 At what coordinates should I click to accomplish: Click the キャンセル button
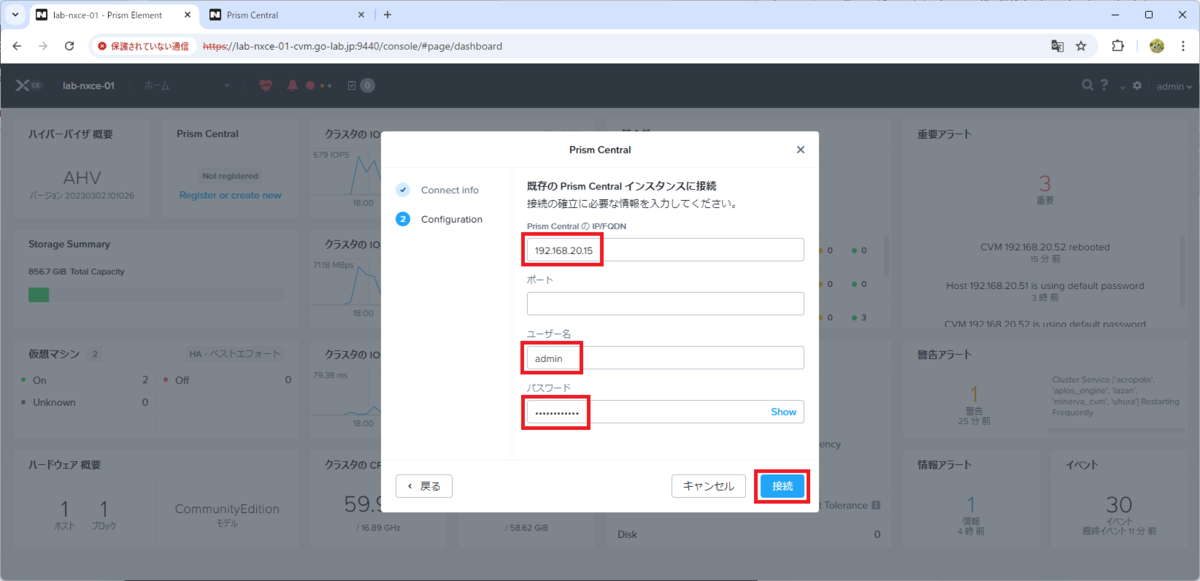pyautogui.click(x=708, y=486)
